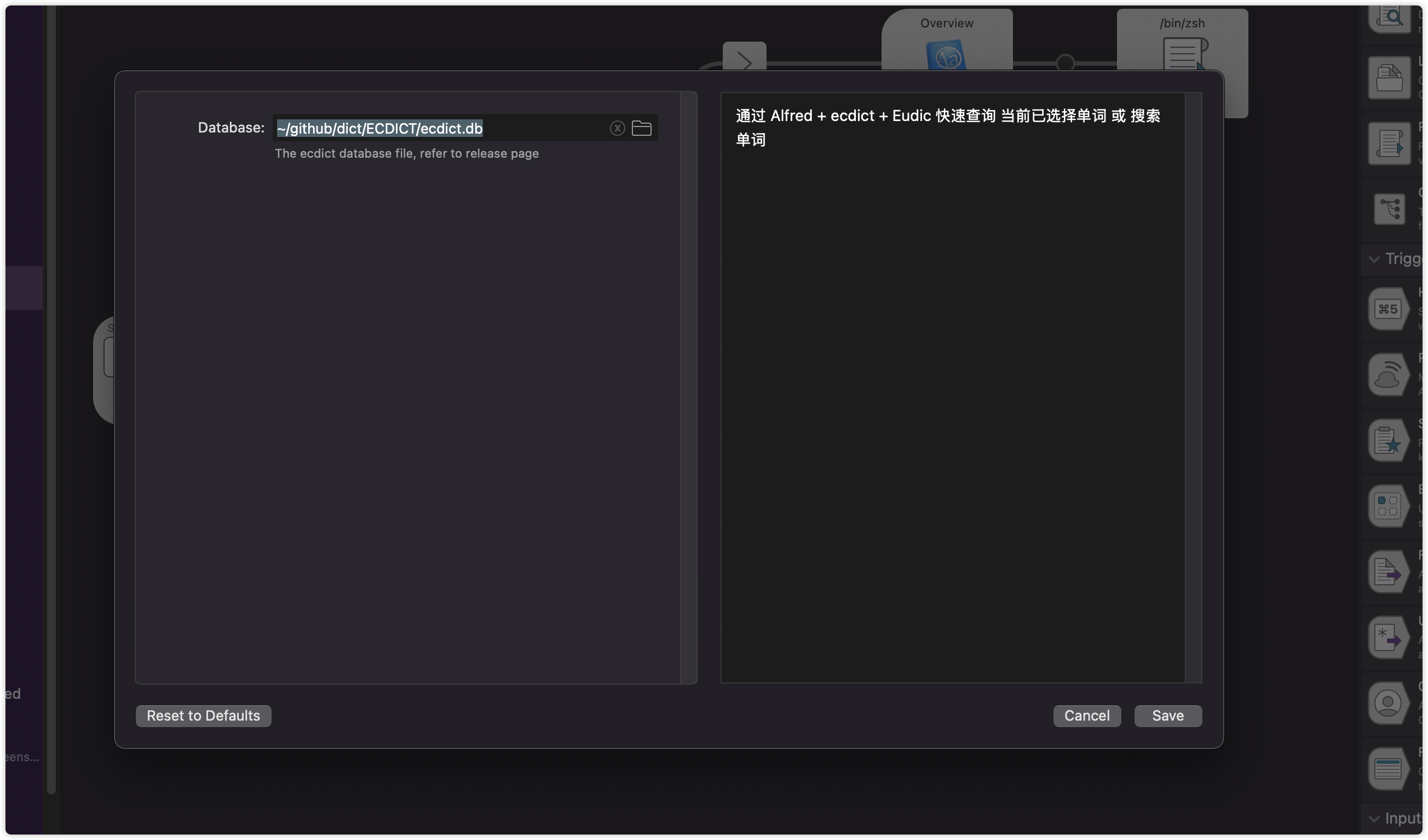The height and width of the screenshot is (840, 1428).
Task: Click the arrow/export icon in sidebar
Action: coord(1388,571)
